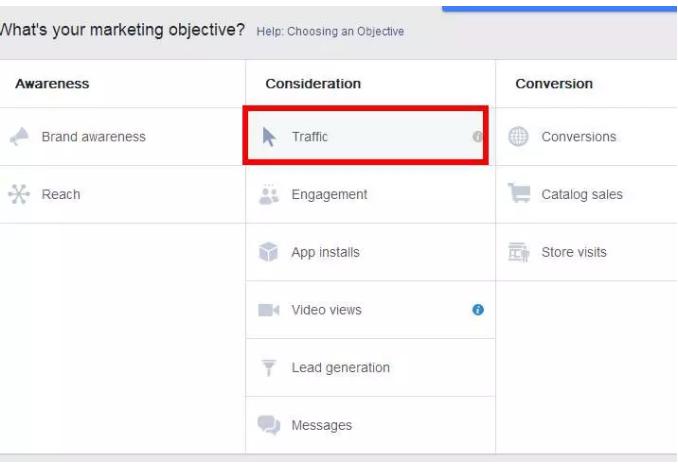Open the Video views info icon
This screenshot has width=678, height=464.
(x=478, y=310)
